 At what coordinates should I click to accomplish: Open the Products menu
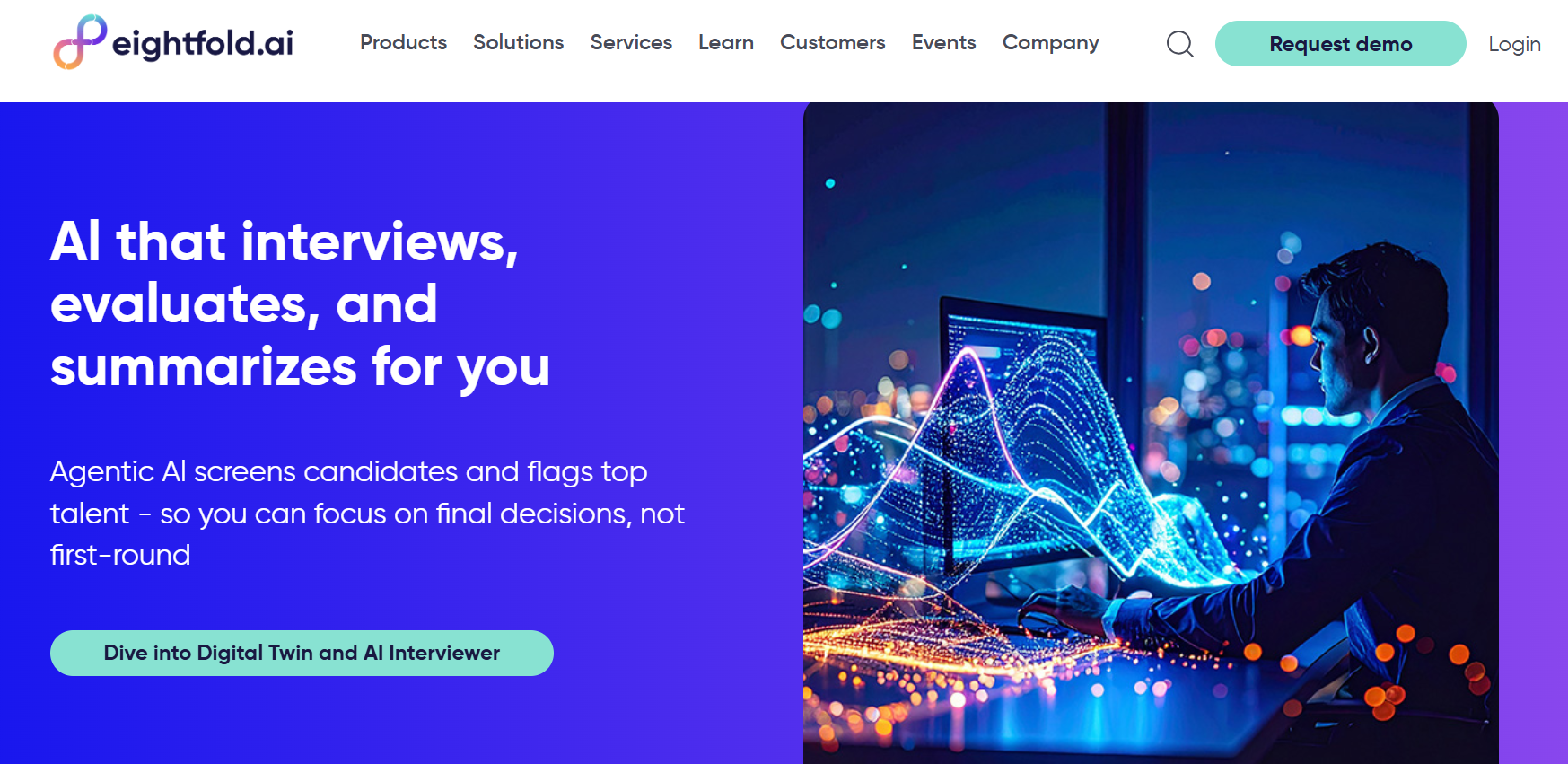pos(403,42)
